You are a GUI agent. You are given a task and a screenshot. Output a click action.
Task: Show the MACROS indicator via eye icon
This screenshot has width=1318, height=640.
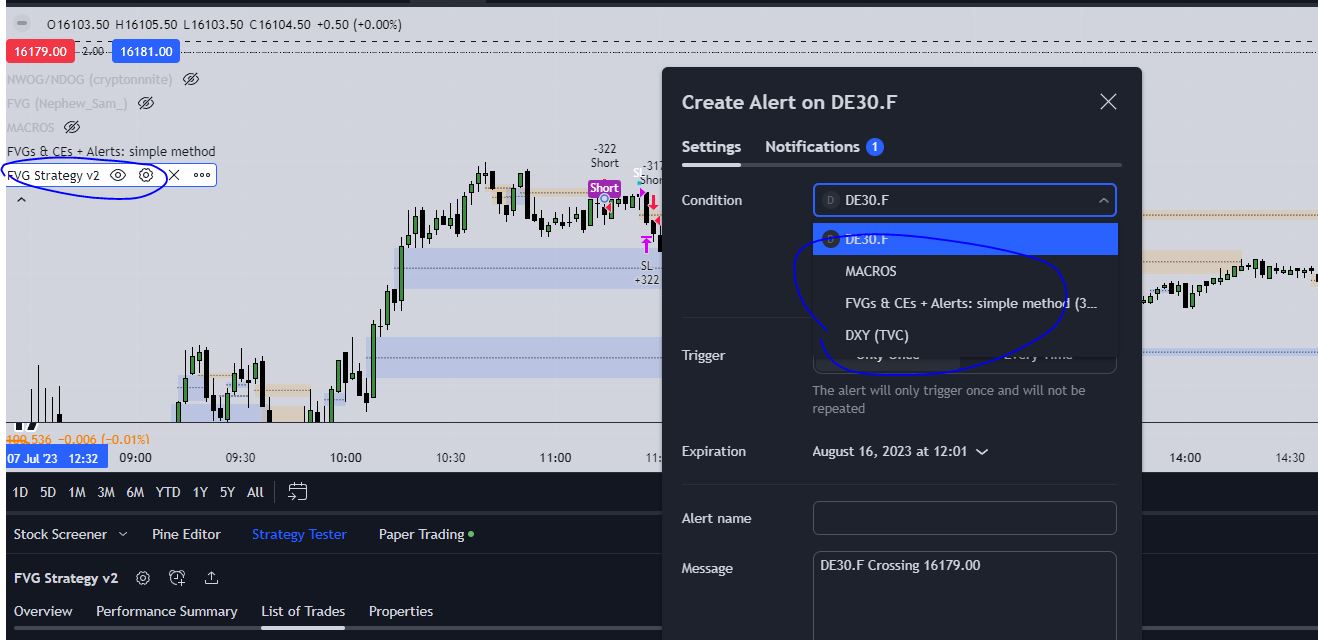tap(71, 127)
